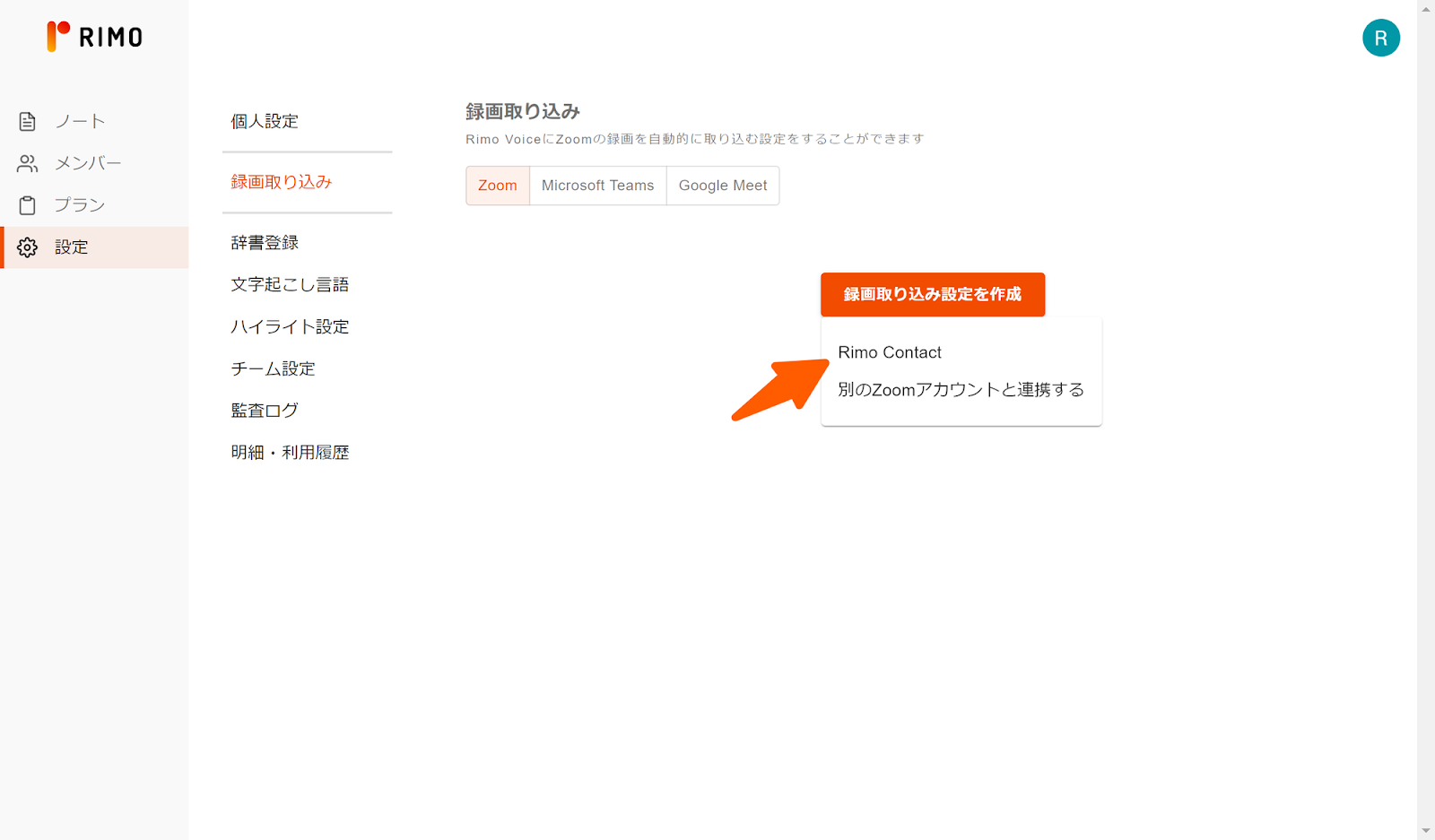The image size is (1435, 840).
Task: Click the Notes document icon in sidebar
Action: (x=28, y=121)
